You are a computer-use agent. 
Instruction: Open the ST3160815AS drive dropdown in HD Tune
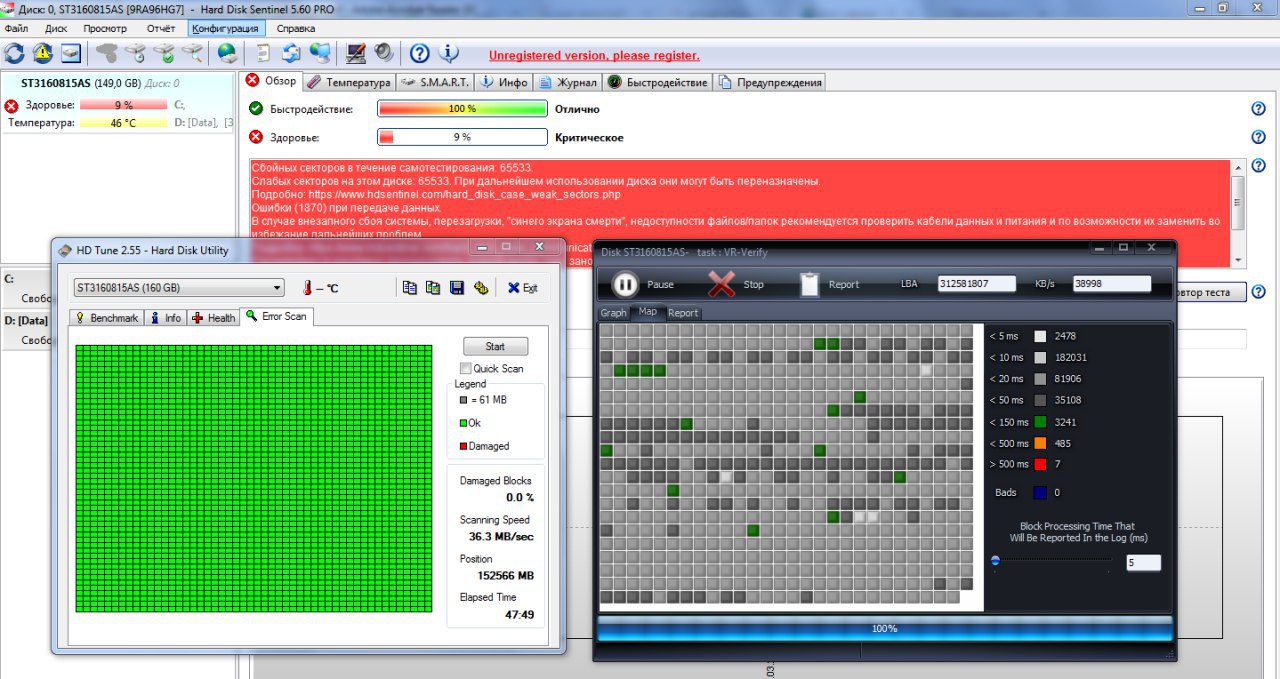coord(179,288)
